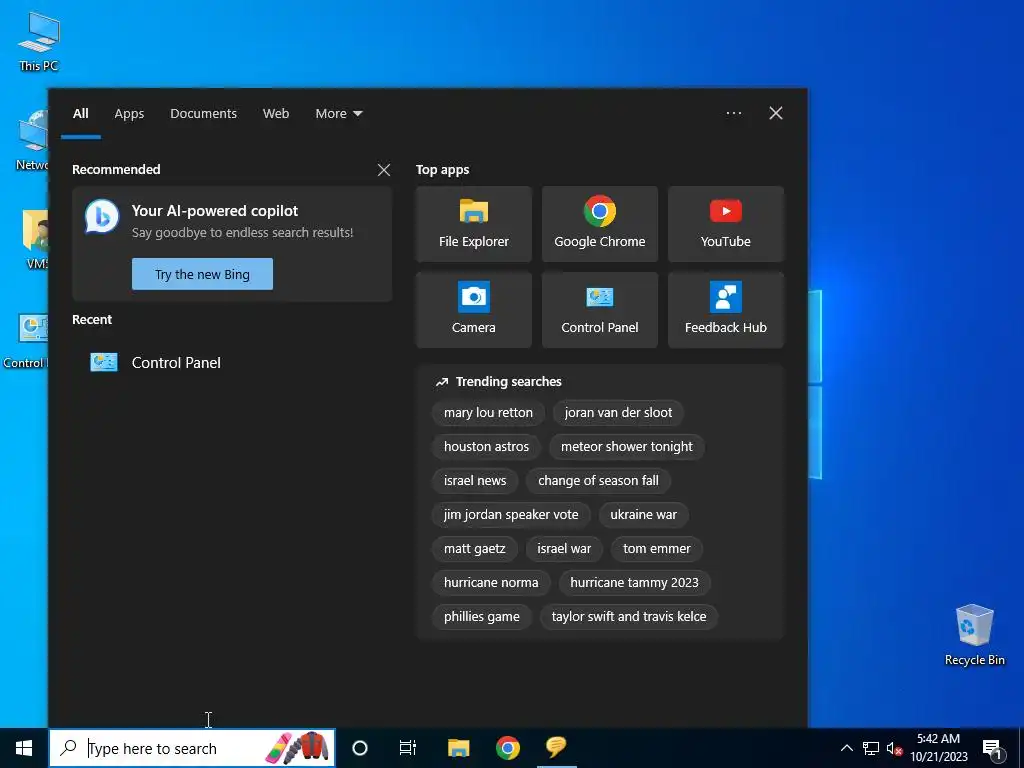The height and width of the screenshot is (768, 1024).
Task: Open Cortana circle on taskbar
Action: [360, 748]
